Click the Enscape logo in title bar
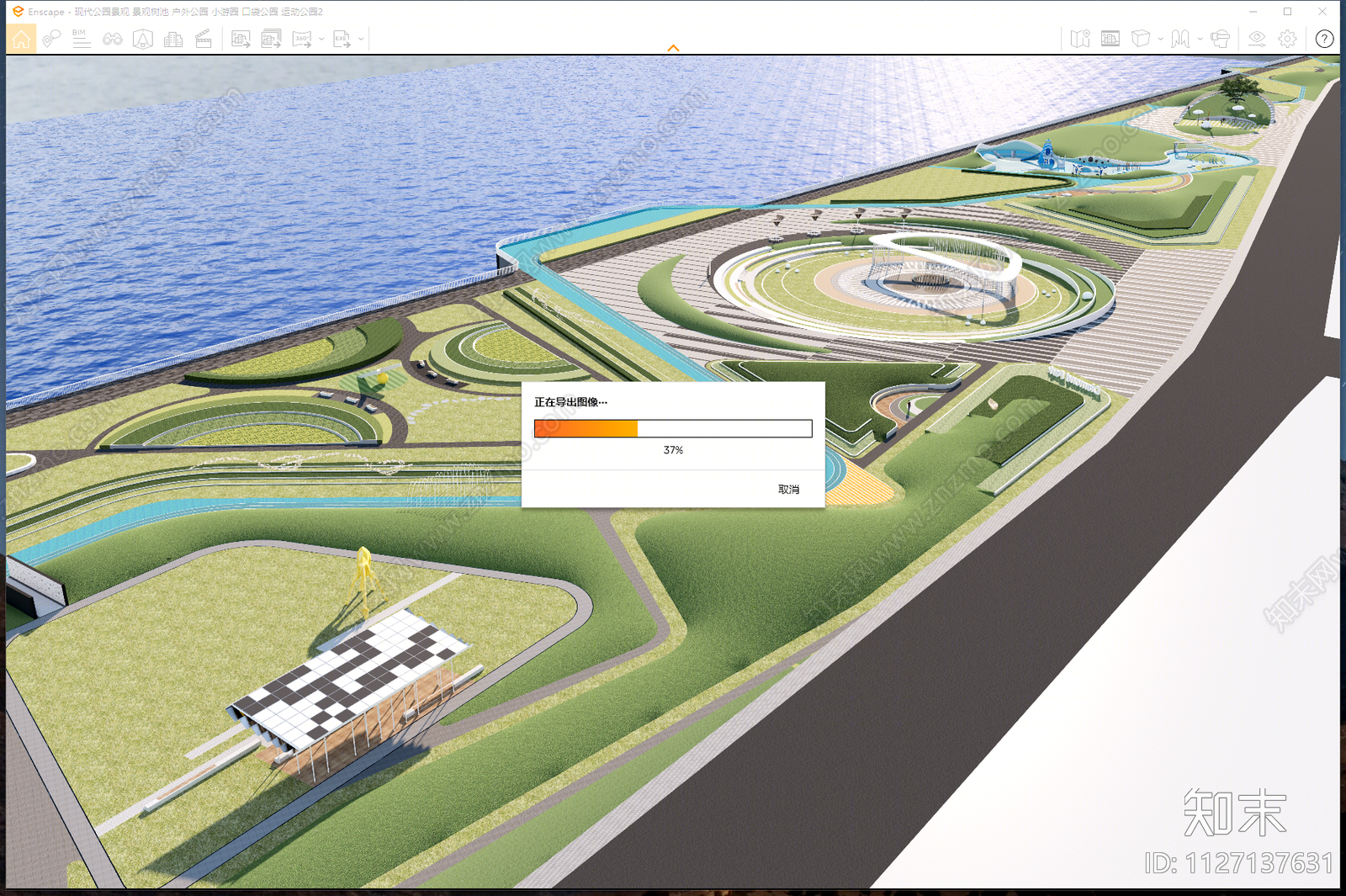The image size is (1346, 896). pos(18,12)
